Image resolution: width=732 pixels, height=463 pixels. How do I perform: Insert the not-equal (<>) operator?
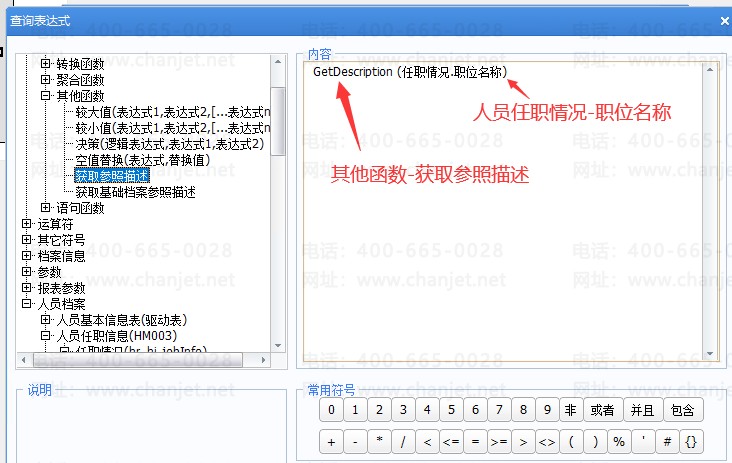click(547, 440)
